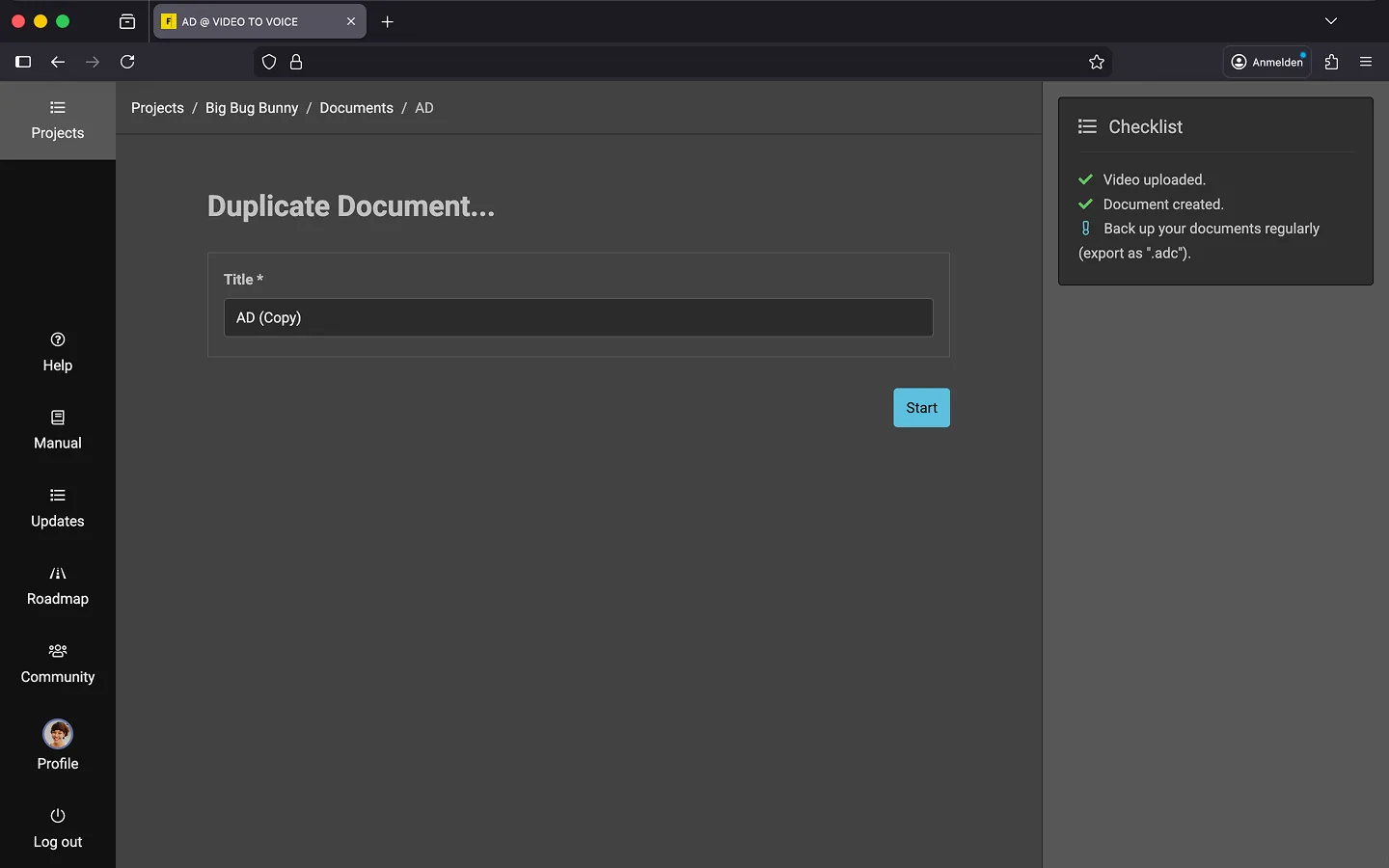Screen dimensions: 1389x868
Task: Open the Manual from sidebar
Action: pyautogui.click(x=58, y=430)
